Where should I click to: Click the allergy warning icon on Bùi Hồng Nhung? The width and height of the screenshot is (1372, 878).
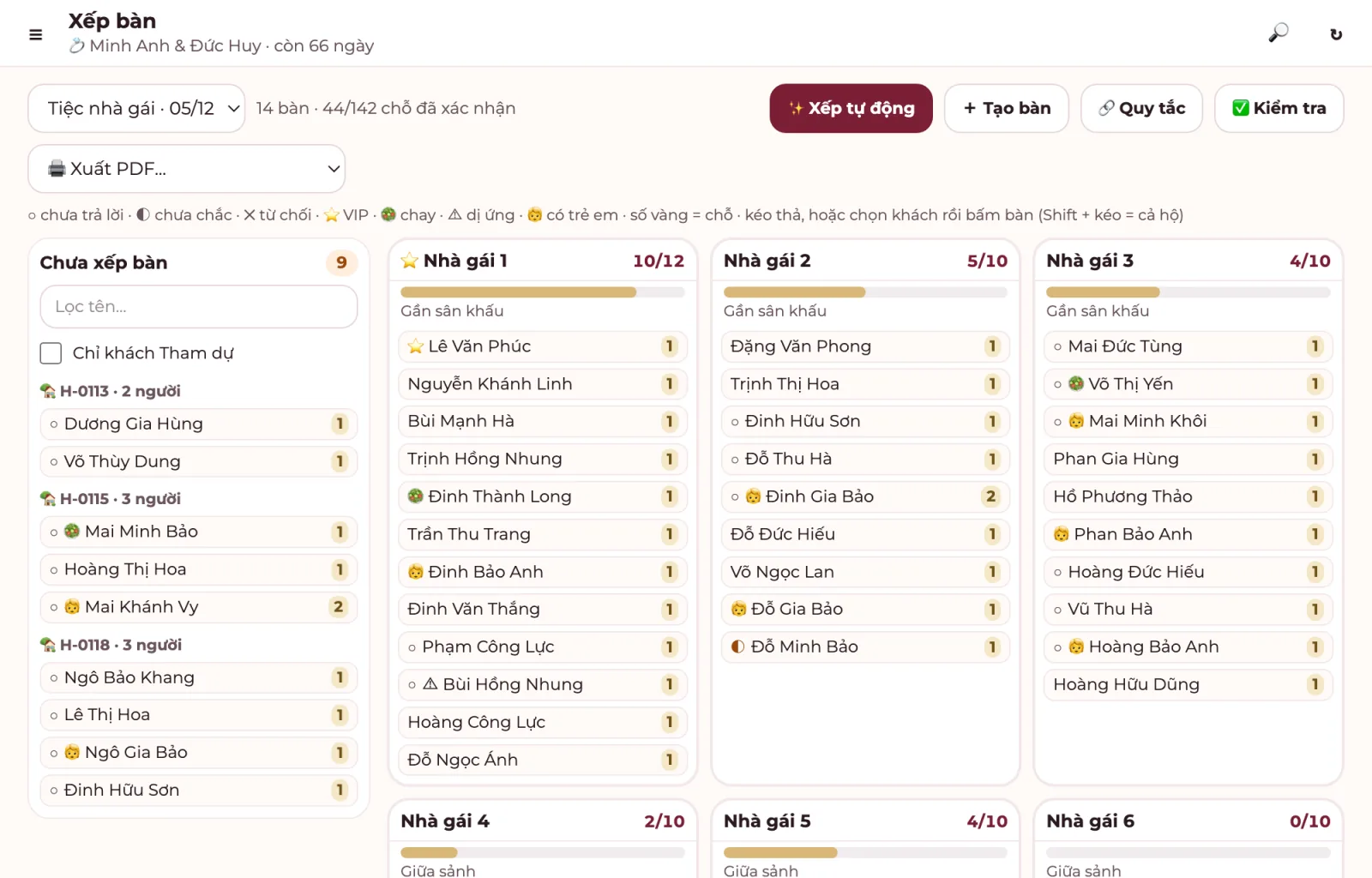coord(430,684)
